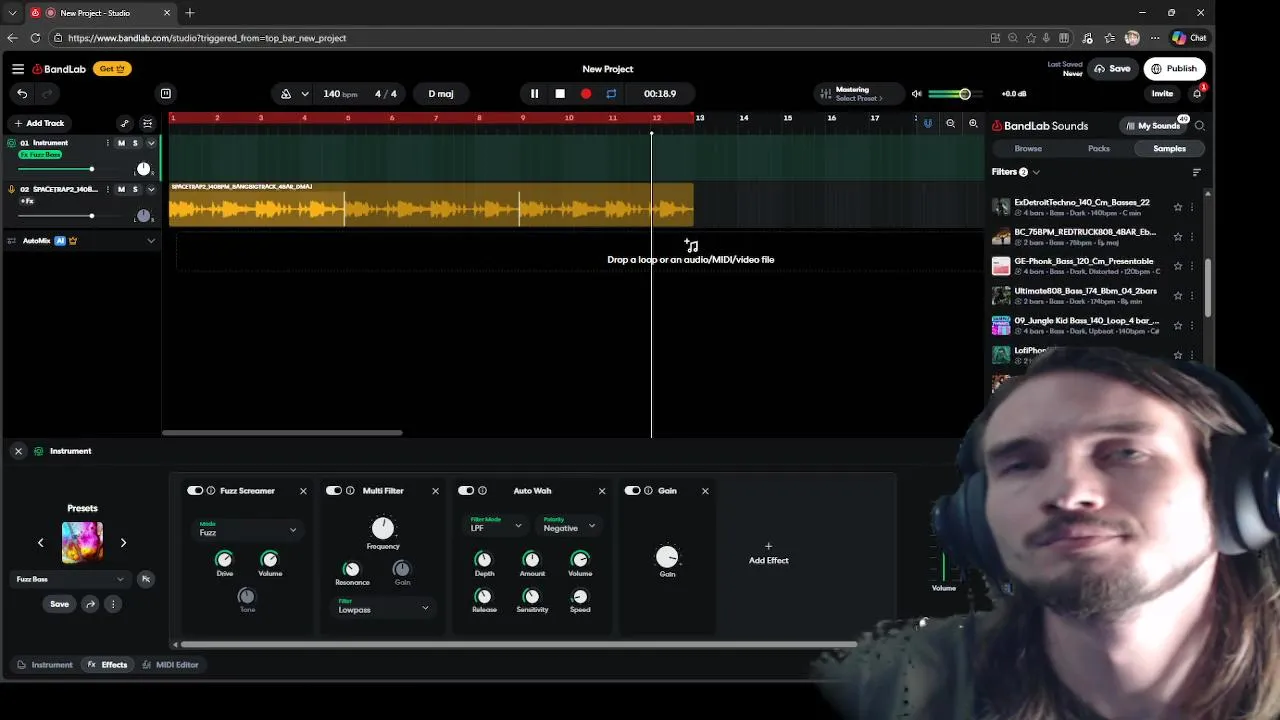
Task: Remove the Auto Wah effect
Action: 602,491
